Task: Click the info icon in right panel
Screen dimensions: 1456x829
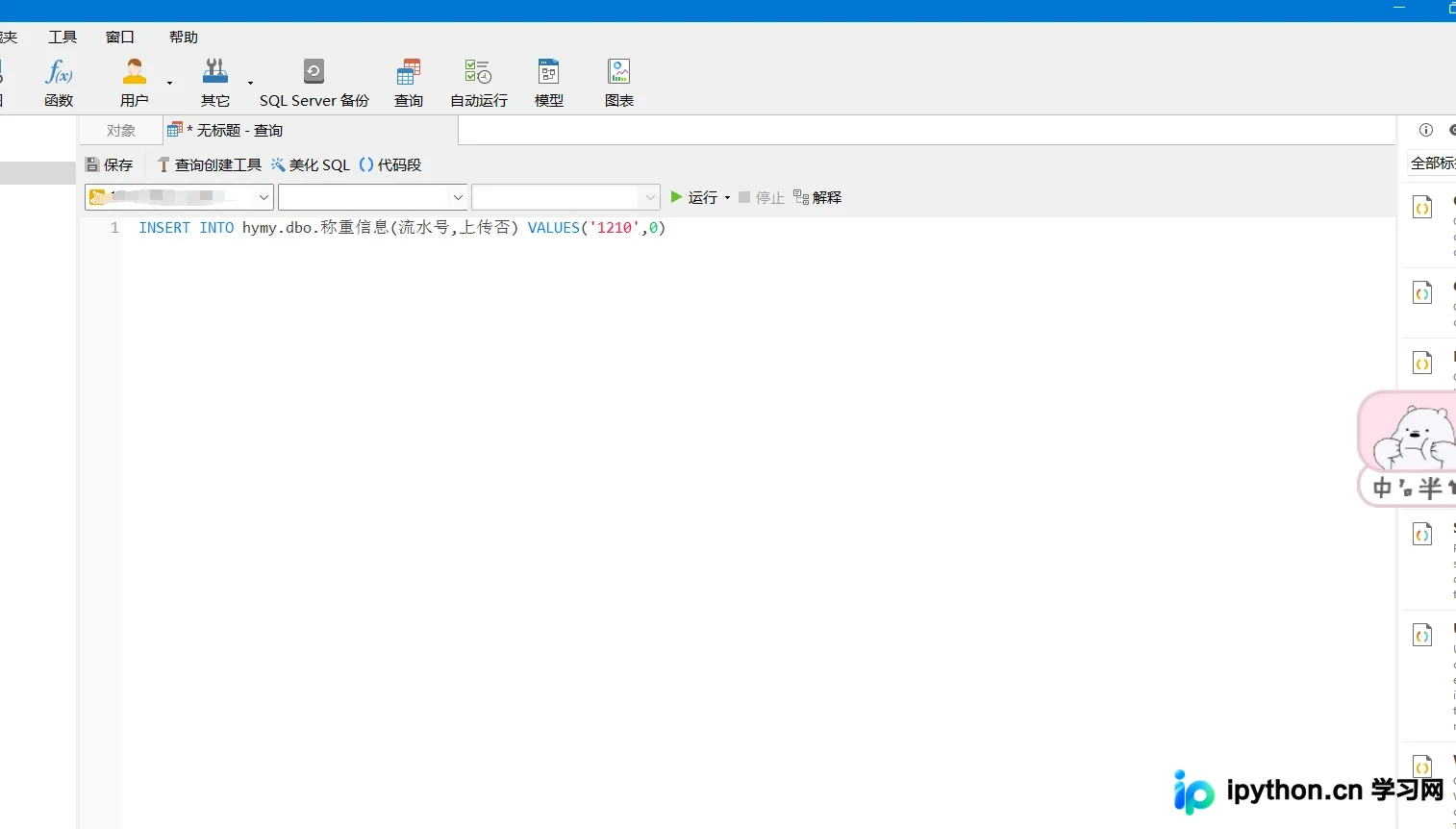Action: [1426, 130]
